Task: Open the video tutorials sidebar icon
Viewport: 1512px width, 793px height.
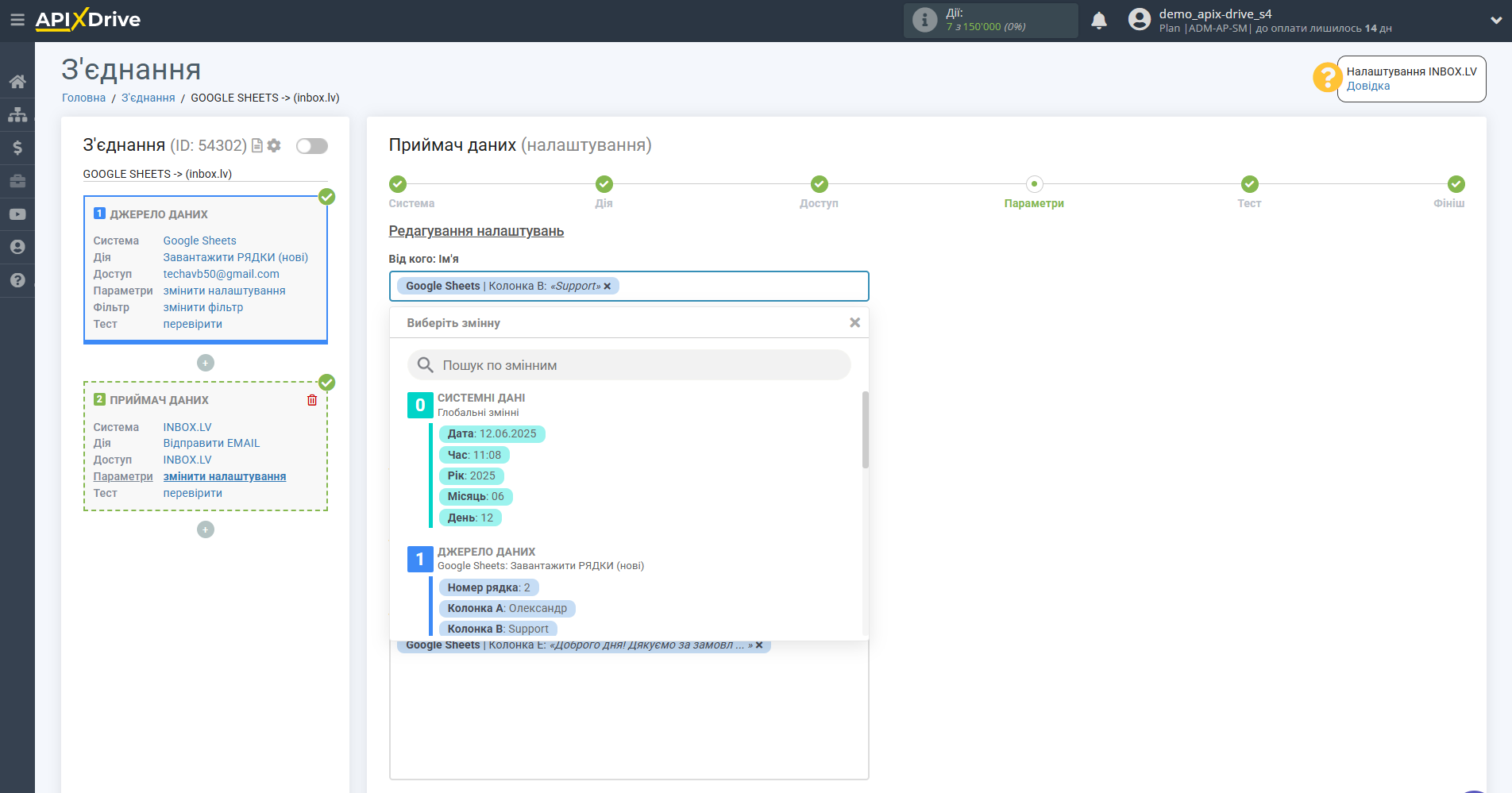Action: click(x=17, y=214)
